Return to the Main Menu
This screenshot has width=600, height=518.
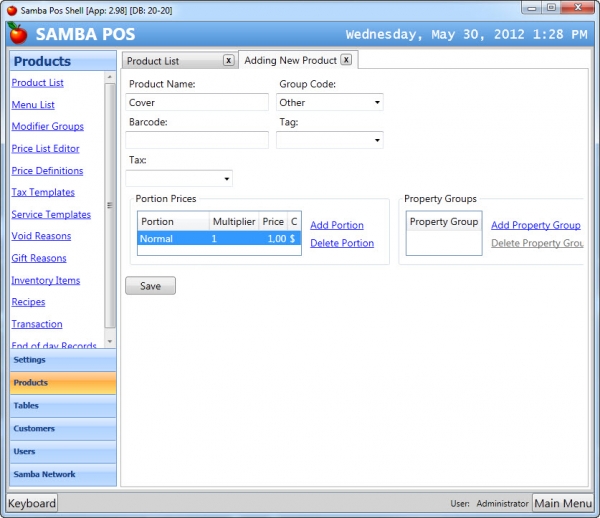[x=563, y=503]
